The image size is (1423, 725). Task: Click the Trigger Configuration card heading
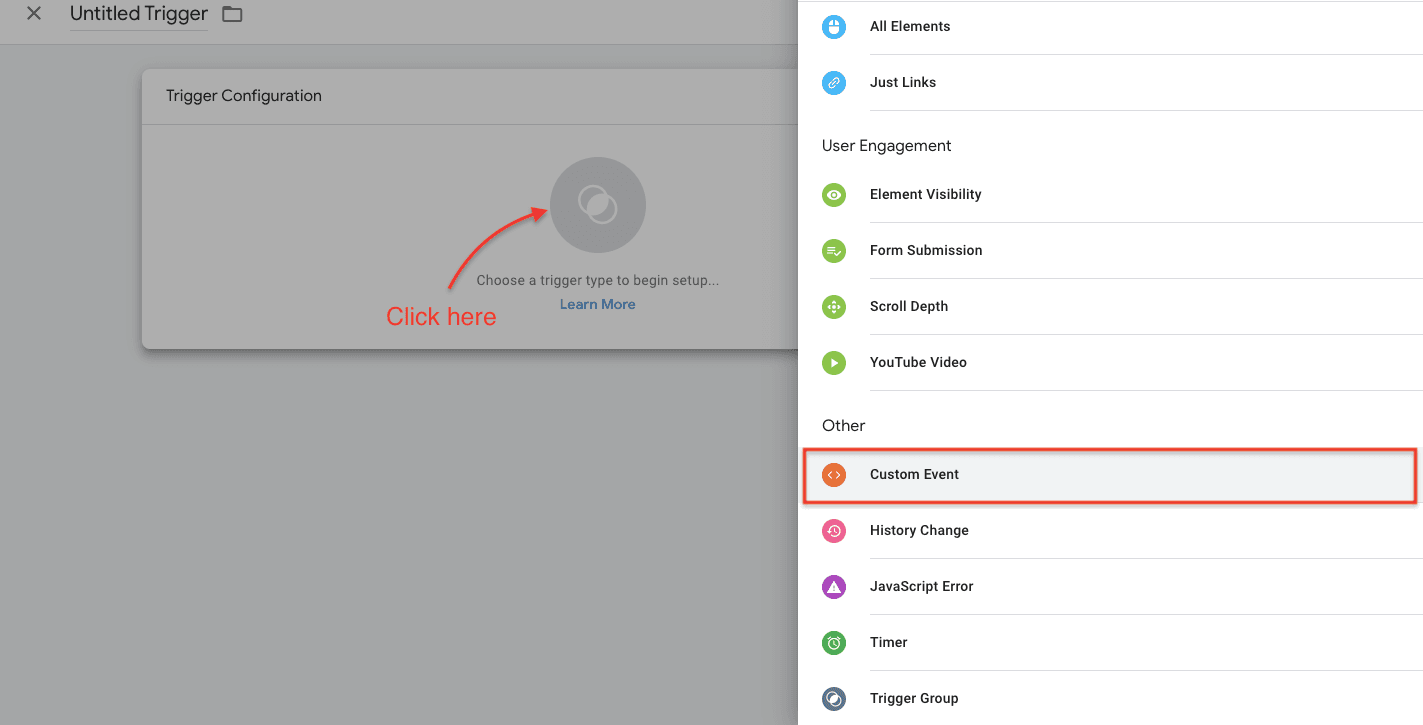tap(244, 96)
